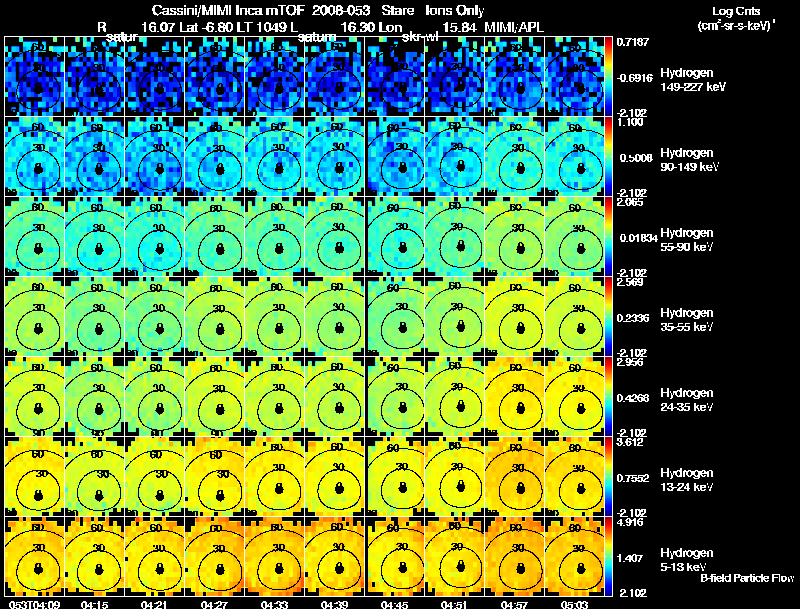Click the '04:39' time label
This screenshot has height=609, width=800.
pos(335,604)
